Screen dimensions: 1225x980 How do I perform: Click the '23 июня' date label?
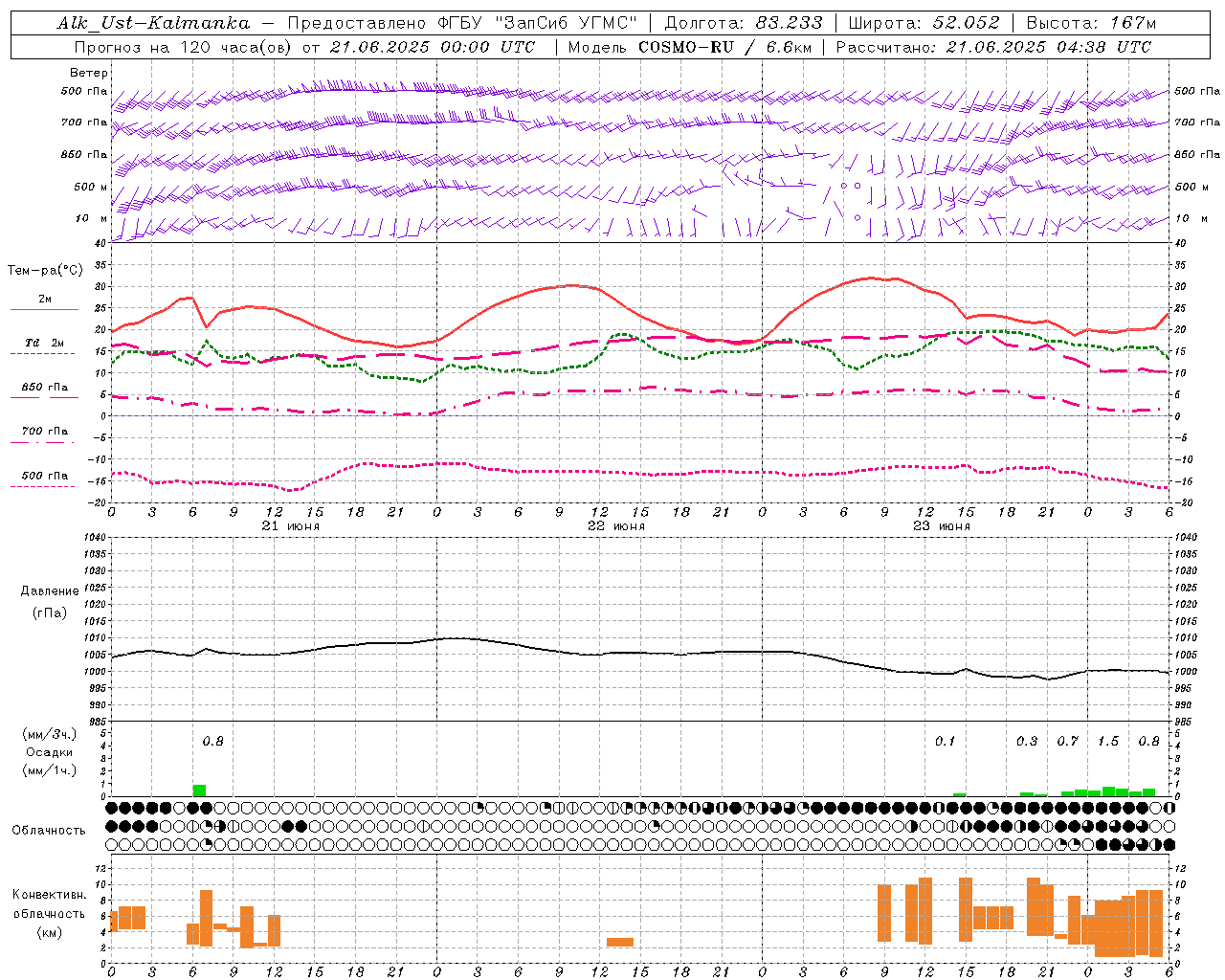942,526
